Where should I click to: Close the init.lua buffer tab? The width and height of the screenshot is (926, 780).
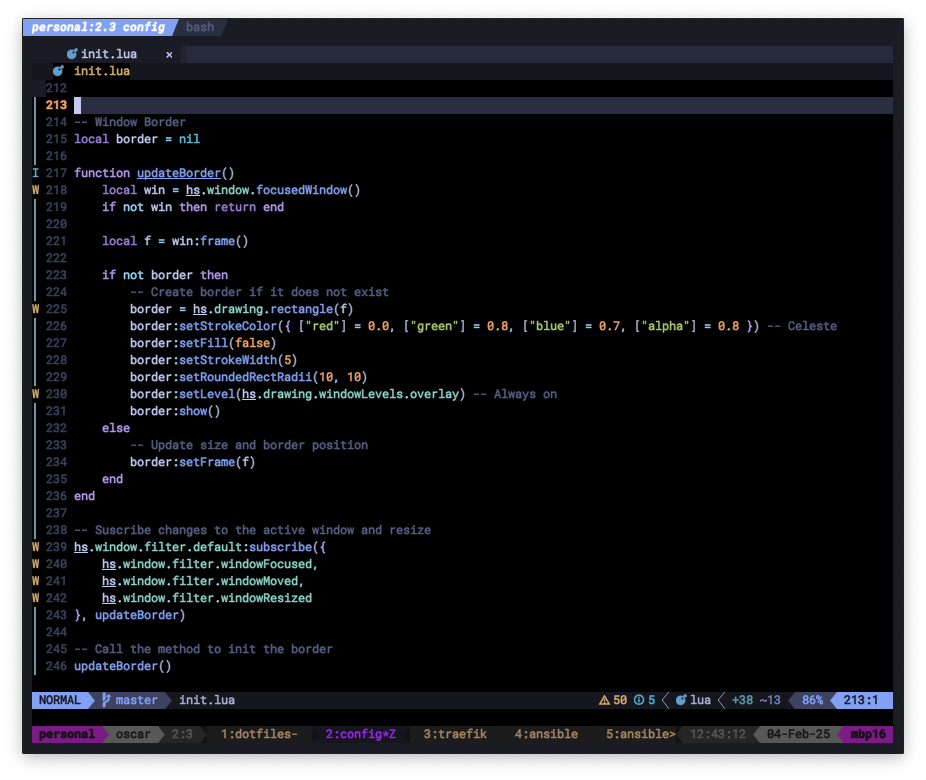169,54
